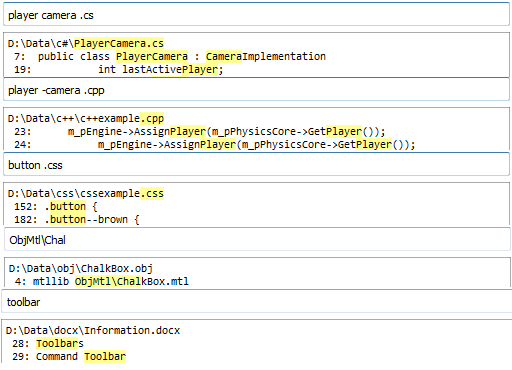This screenshot has height=370, width=512.
Task: Open result path D:\Data\obj\ChalkBox.obj
Action: [81, 269]
